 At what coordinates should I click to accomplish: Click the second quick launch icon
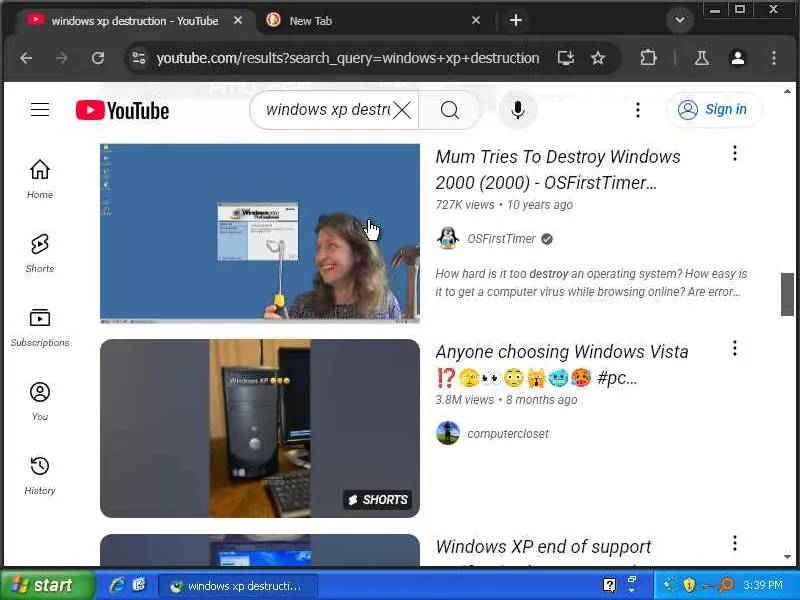(139, 585)
